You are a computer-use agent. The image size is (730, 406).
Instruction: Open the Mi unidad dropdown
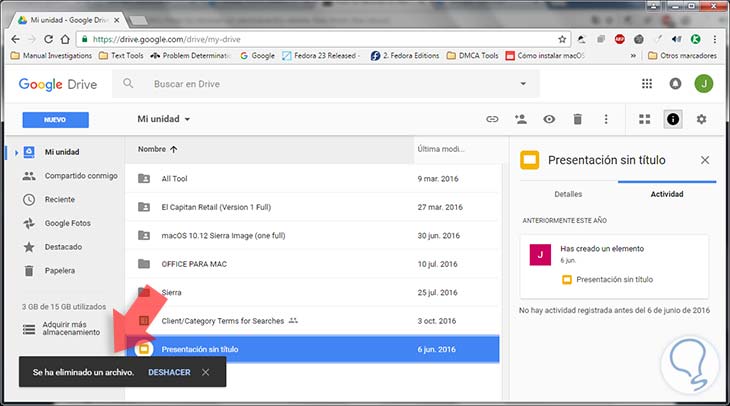(x=163, y=119)
